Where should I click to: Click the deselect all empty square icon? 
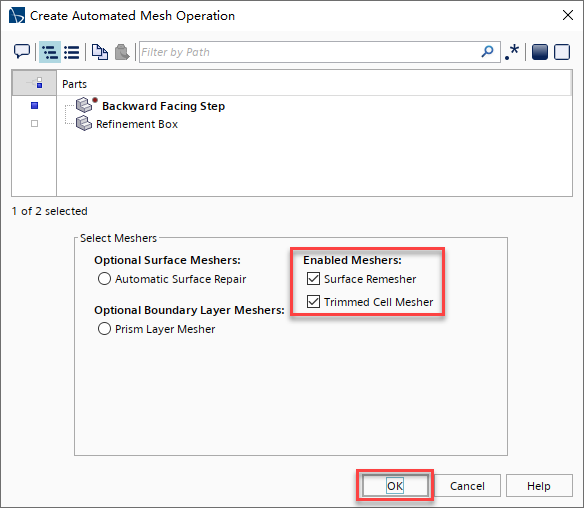click(562, 52)
